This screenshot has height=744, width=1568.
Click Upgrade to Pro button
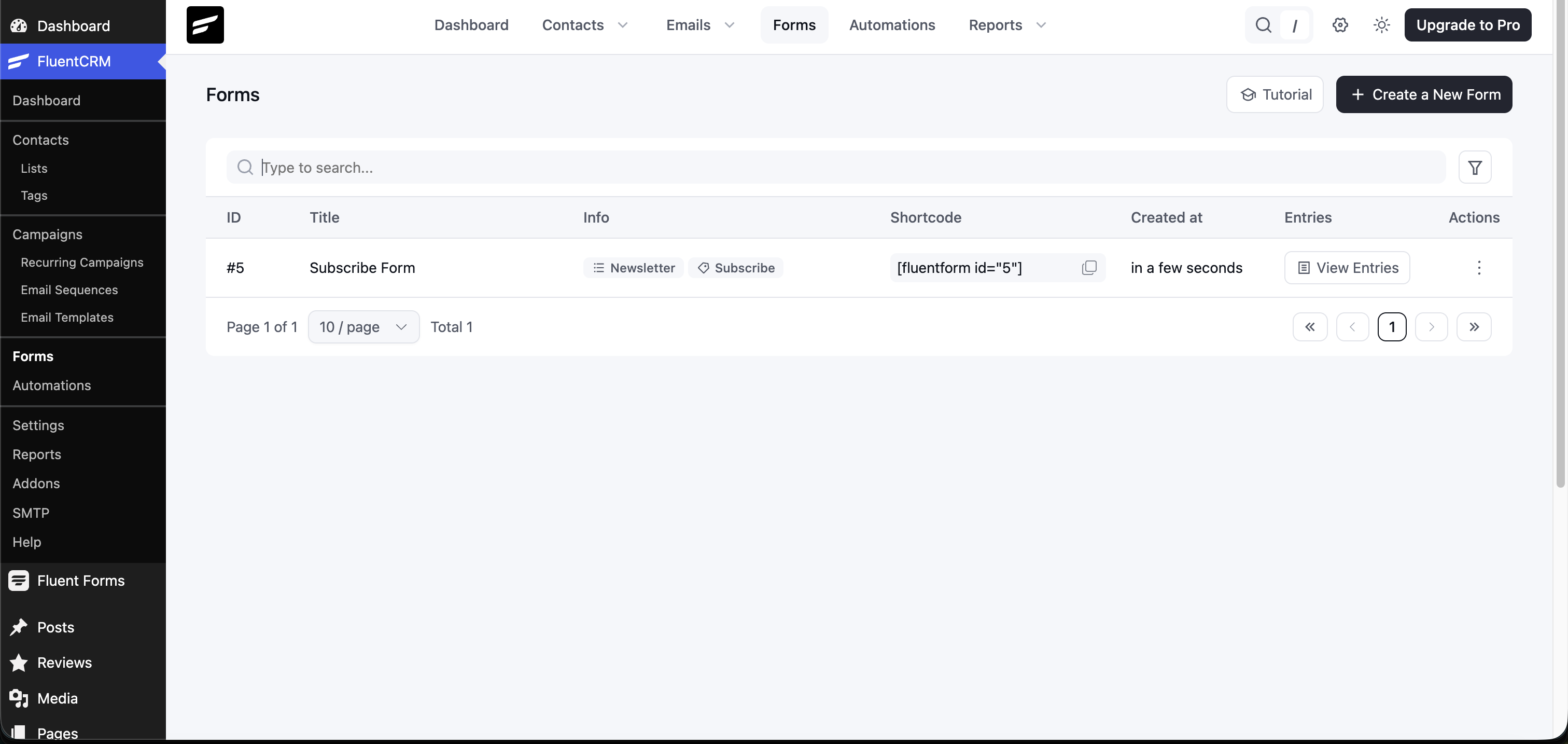pos(1467,25)
